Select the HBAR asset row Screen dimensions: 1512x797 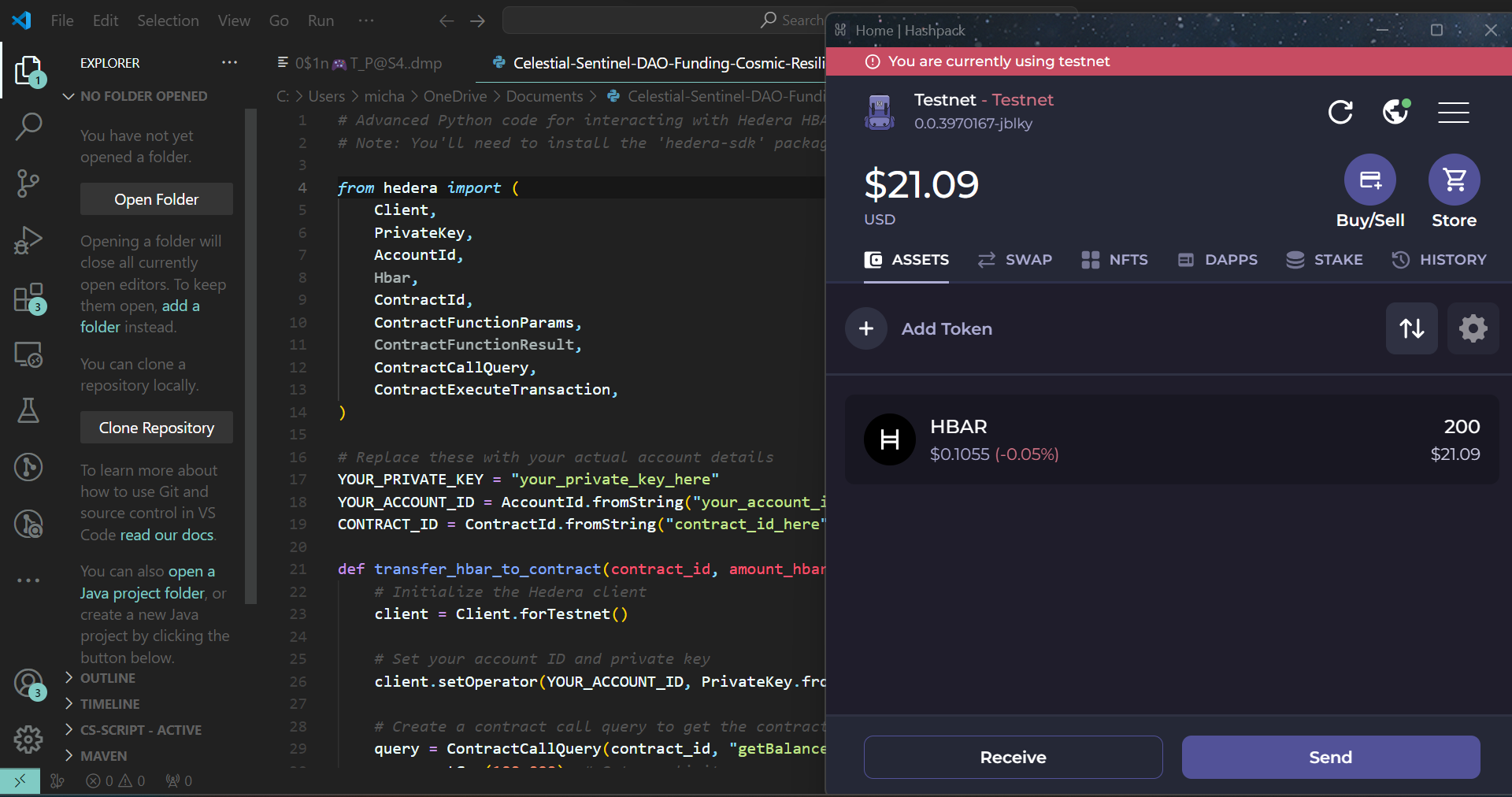pos(1172,439)
